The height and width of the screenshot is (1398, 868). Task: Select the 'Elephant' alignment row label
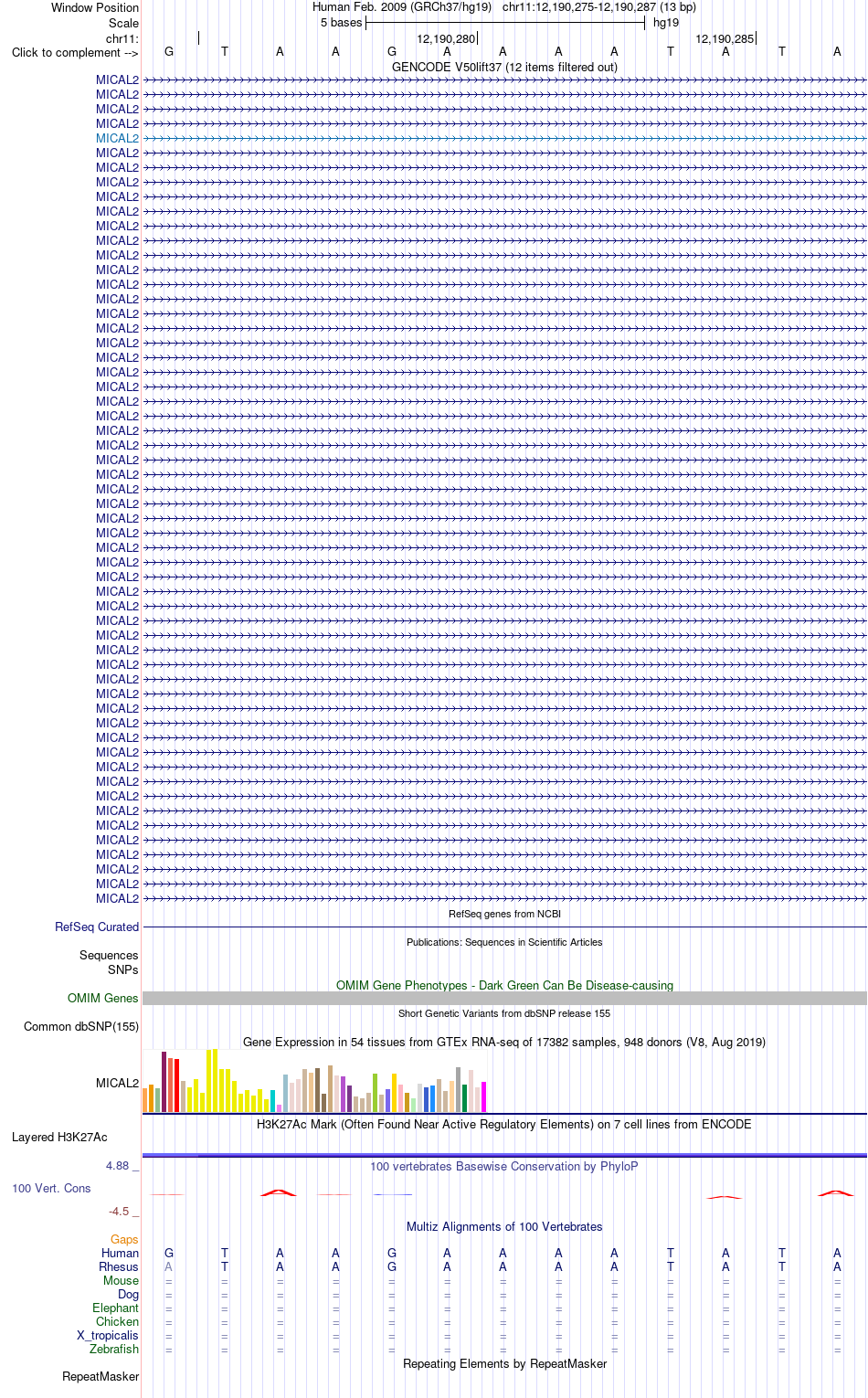click(x=116, y=1308)
